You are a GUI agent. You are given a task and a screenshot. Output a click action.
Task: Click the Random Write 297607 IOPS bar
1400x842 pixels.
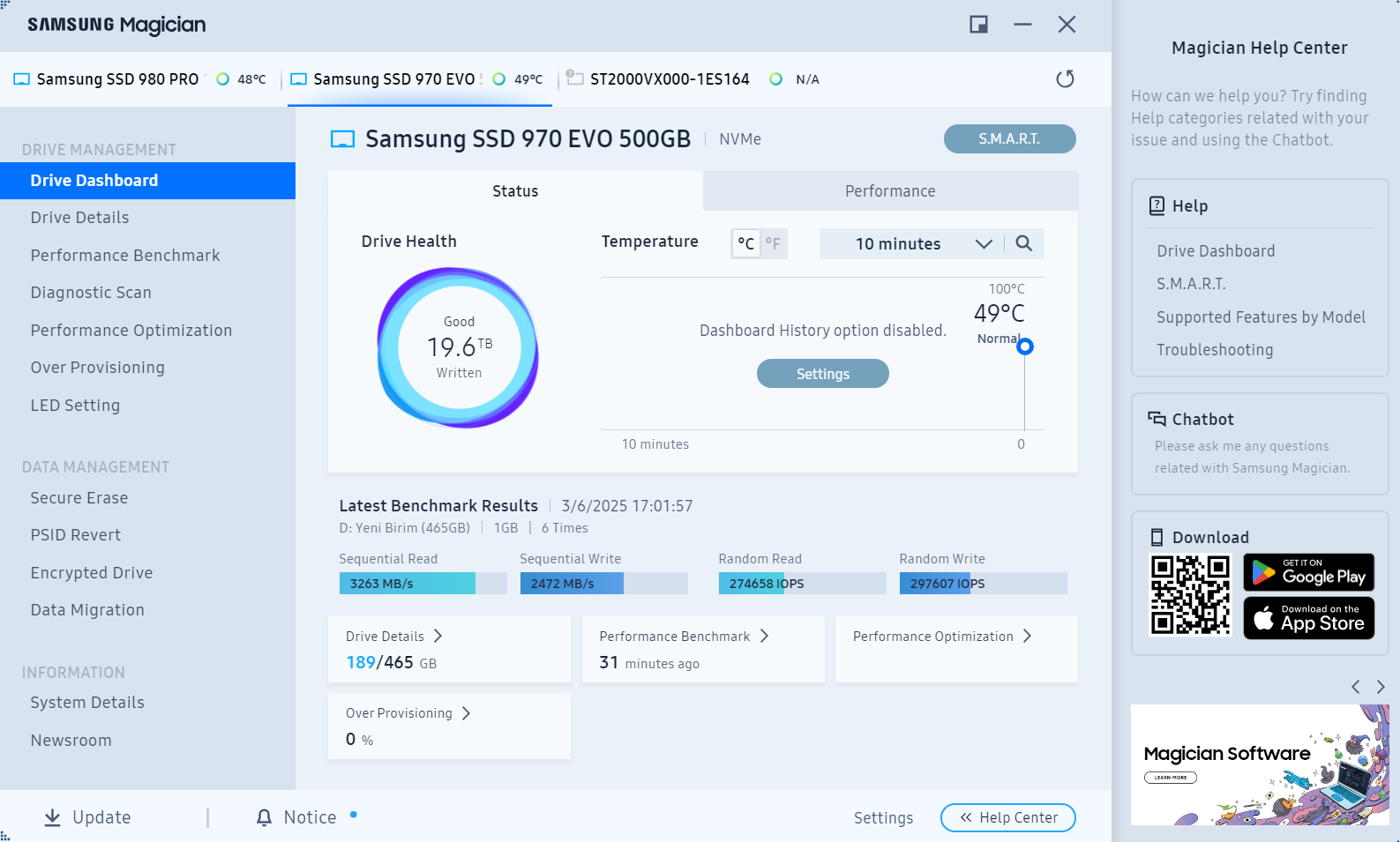983,584
